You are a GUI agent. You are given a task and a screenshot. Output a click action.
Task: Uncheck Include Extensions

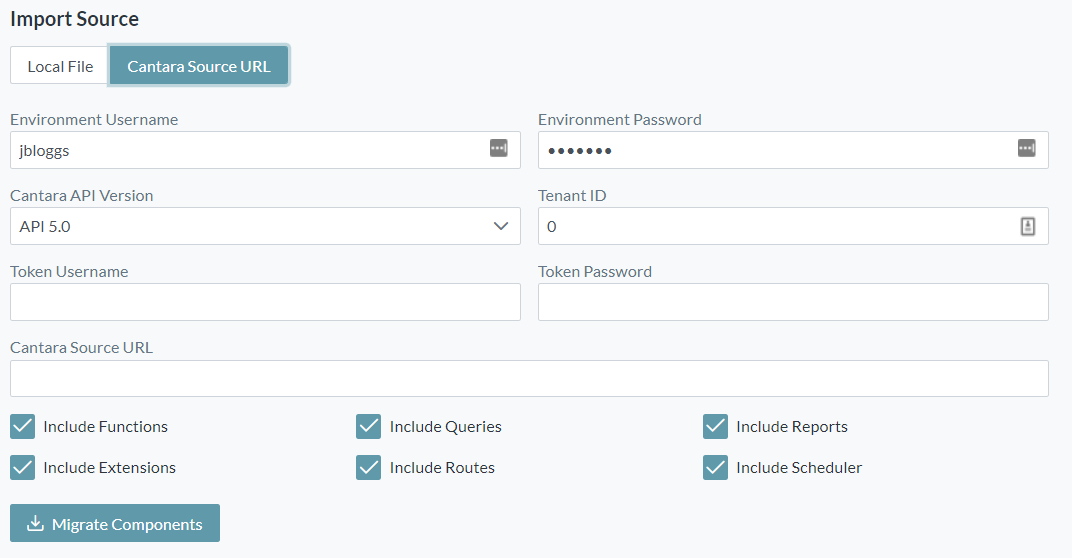[x=23, y=468]
